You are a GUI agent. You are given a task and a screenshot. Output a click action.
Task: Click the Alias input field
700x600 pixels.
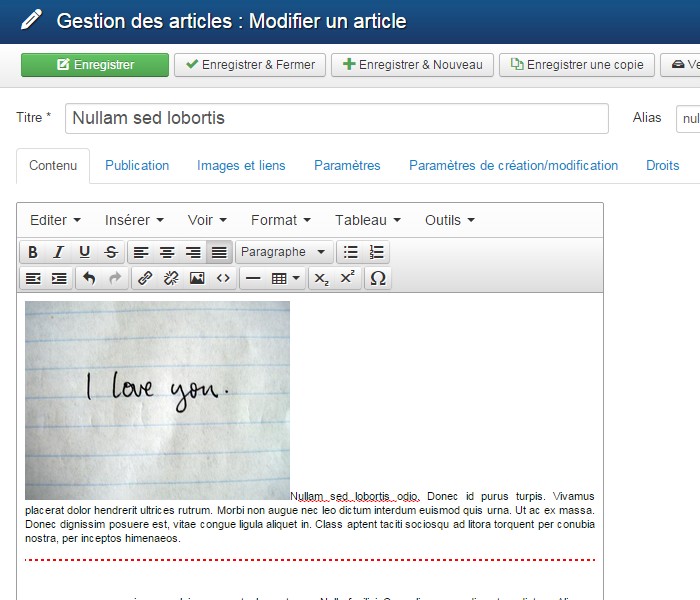tap(688, 118)
